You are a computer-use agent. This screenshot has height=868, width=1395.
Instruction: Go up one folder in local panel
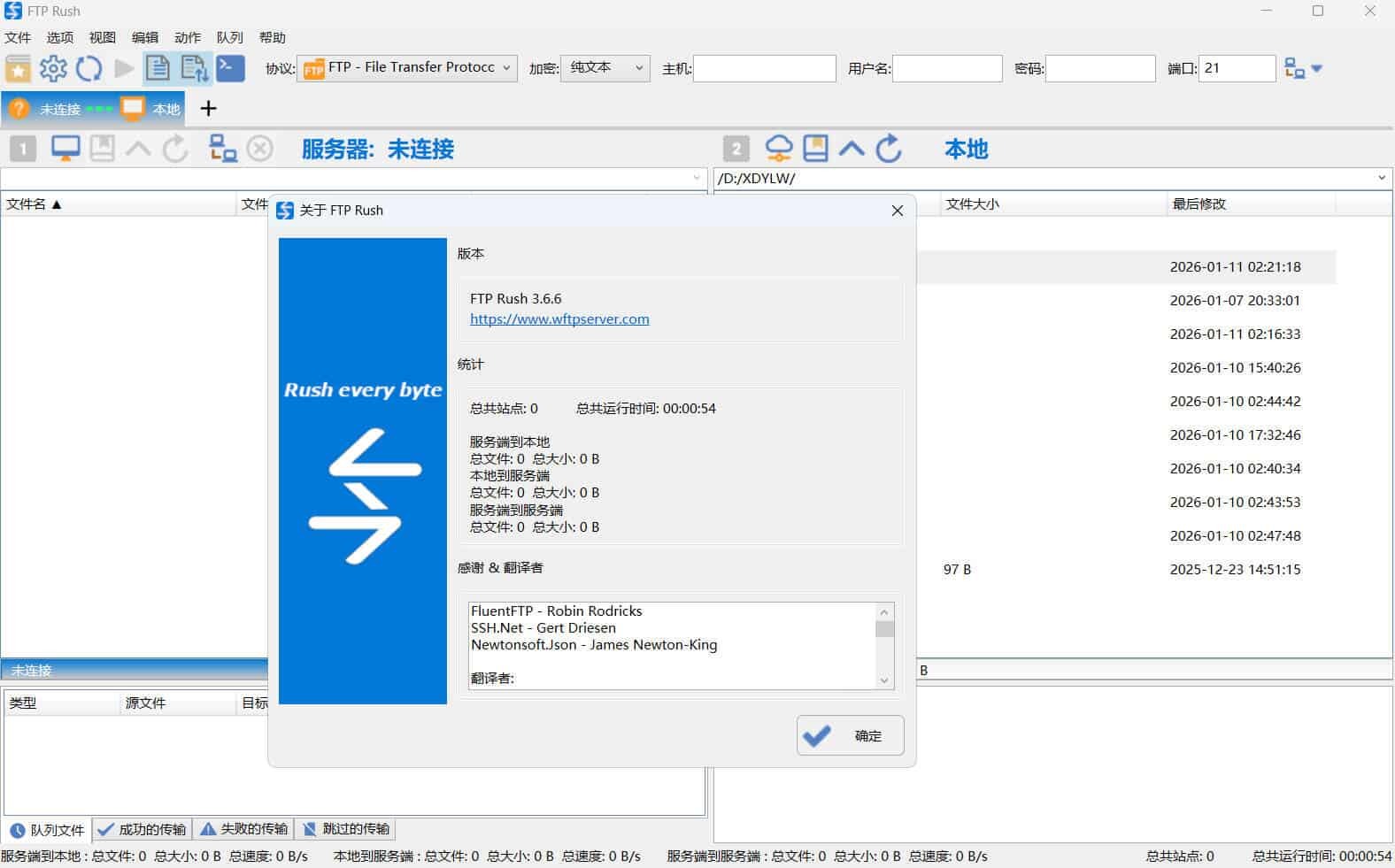(x=852, y=149)
